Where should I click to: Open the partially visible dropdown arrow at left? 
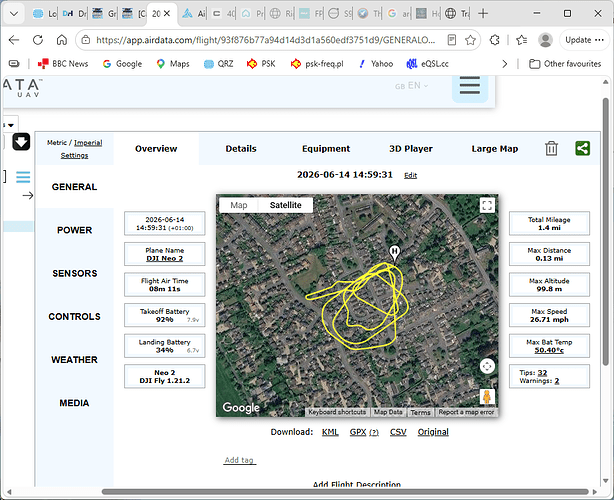tap(11, 125)
